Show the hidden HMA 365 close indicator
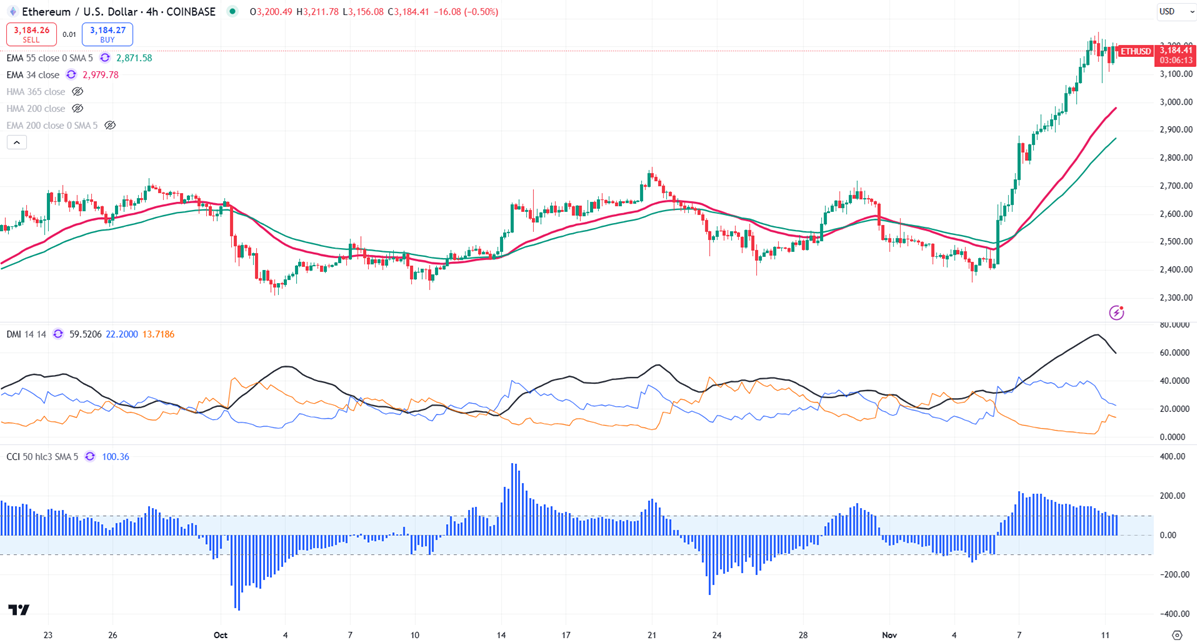Viewport: 1197px width, 643px height. tap(77, 92)
